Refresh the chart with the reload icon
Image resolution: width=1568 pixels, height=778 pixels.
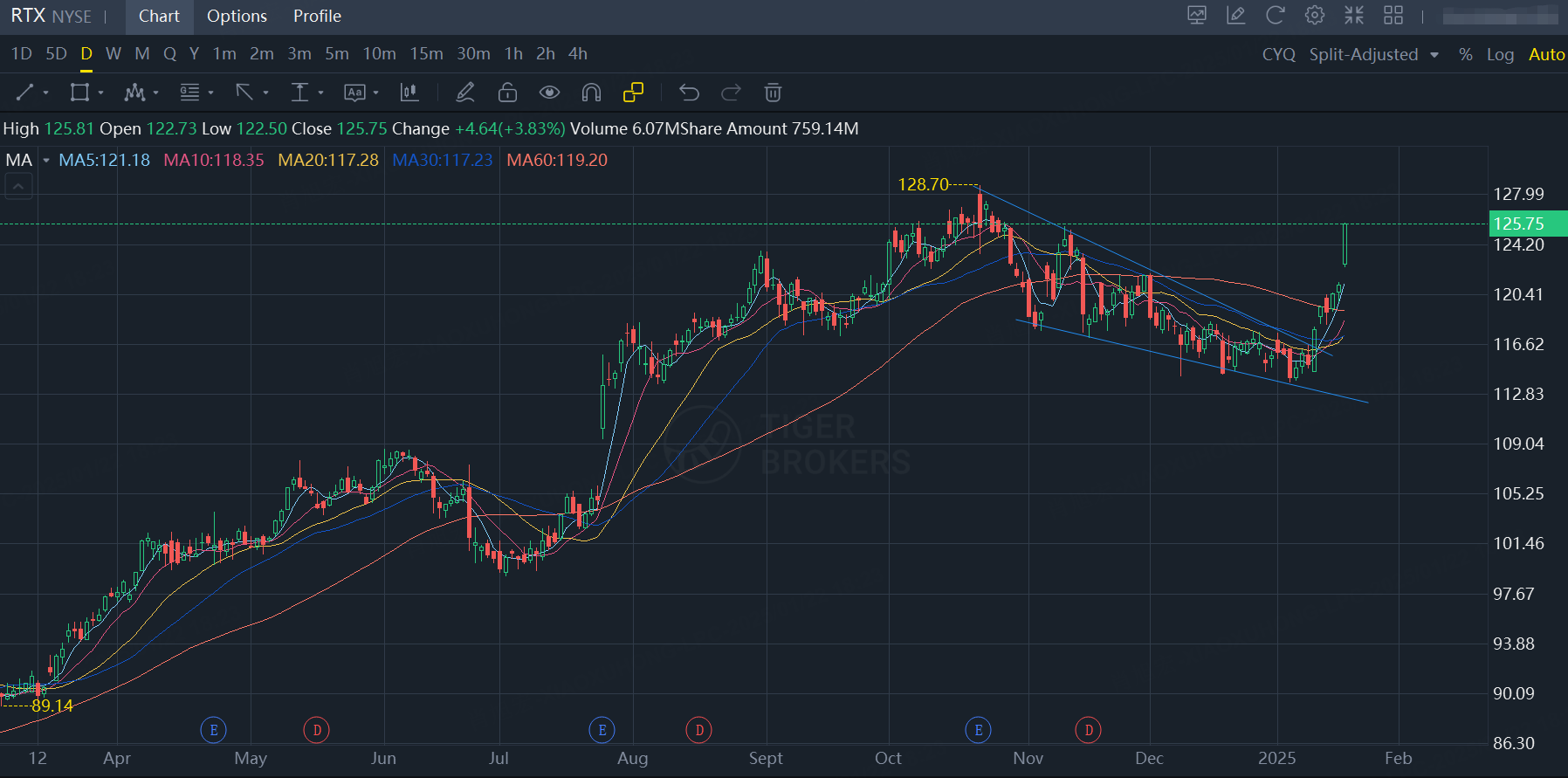(1275, 15)
